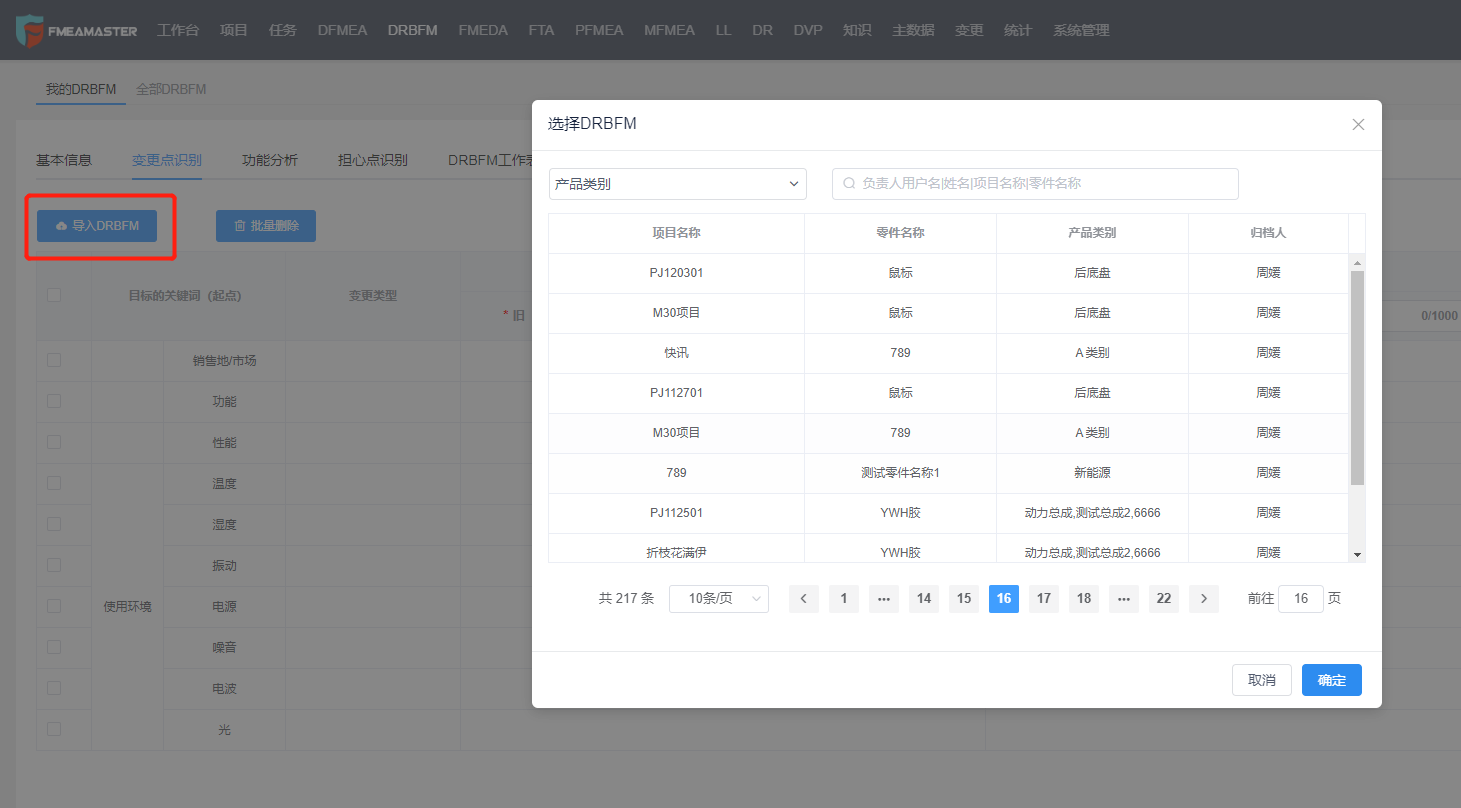Click the FMEAMASTER logo icon

pos(30,30)
